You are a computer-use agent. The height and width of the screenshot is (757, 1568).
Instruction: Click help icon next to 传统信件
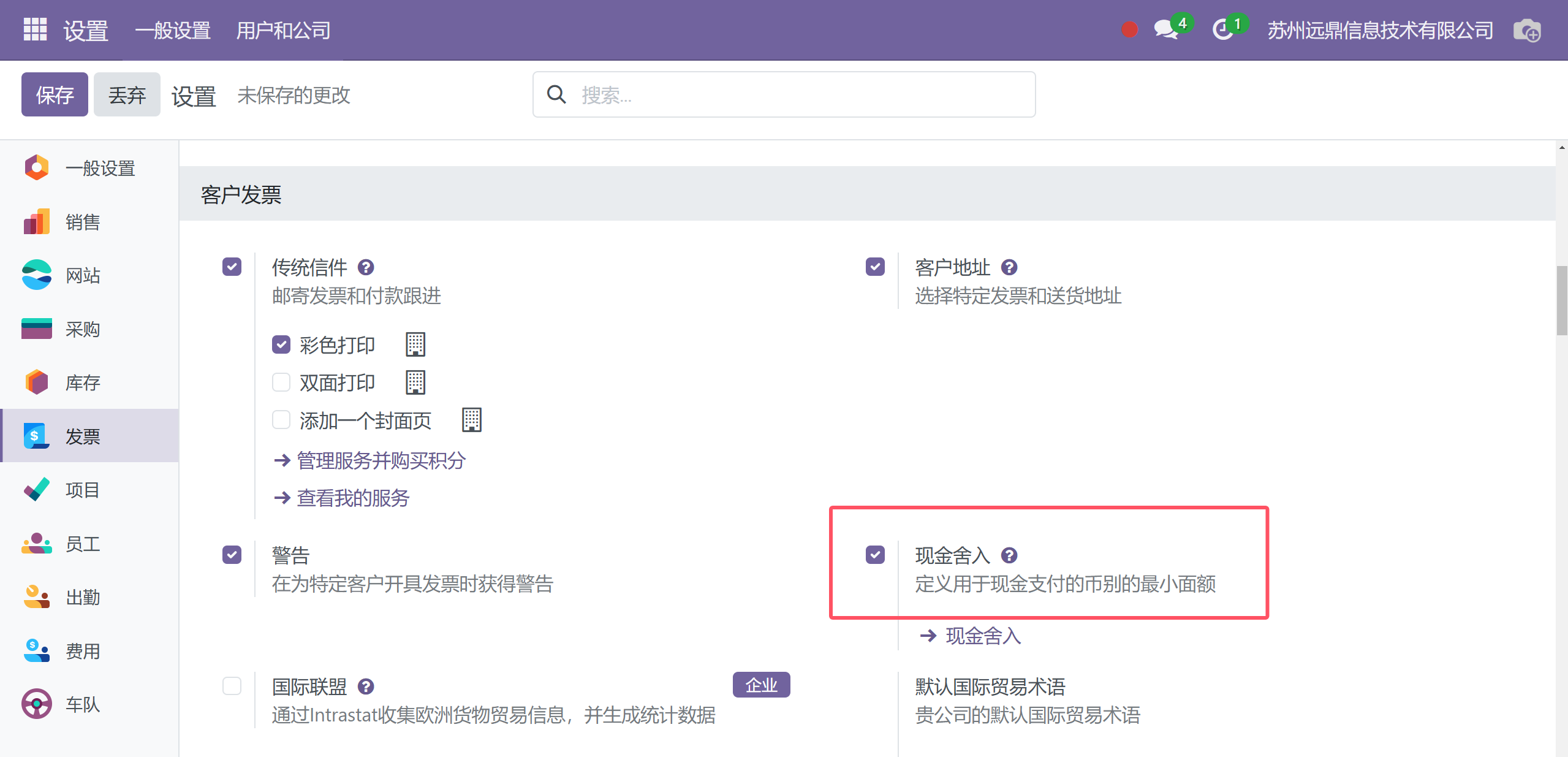[366, 267]
